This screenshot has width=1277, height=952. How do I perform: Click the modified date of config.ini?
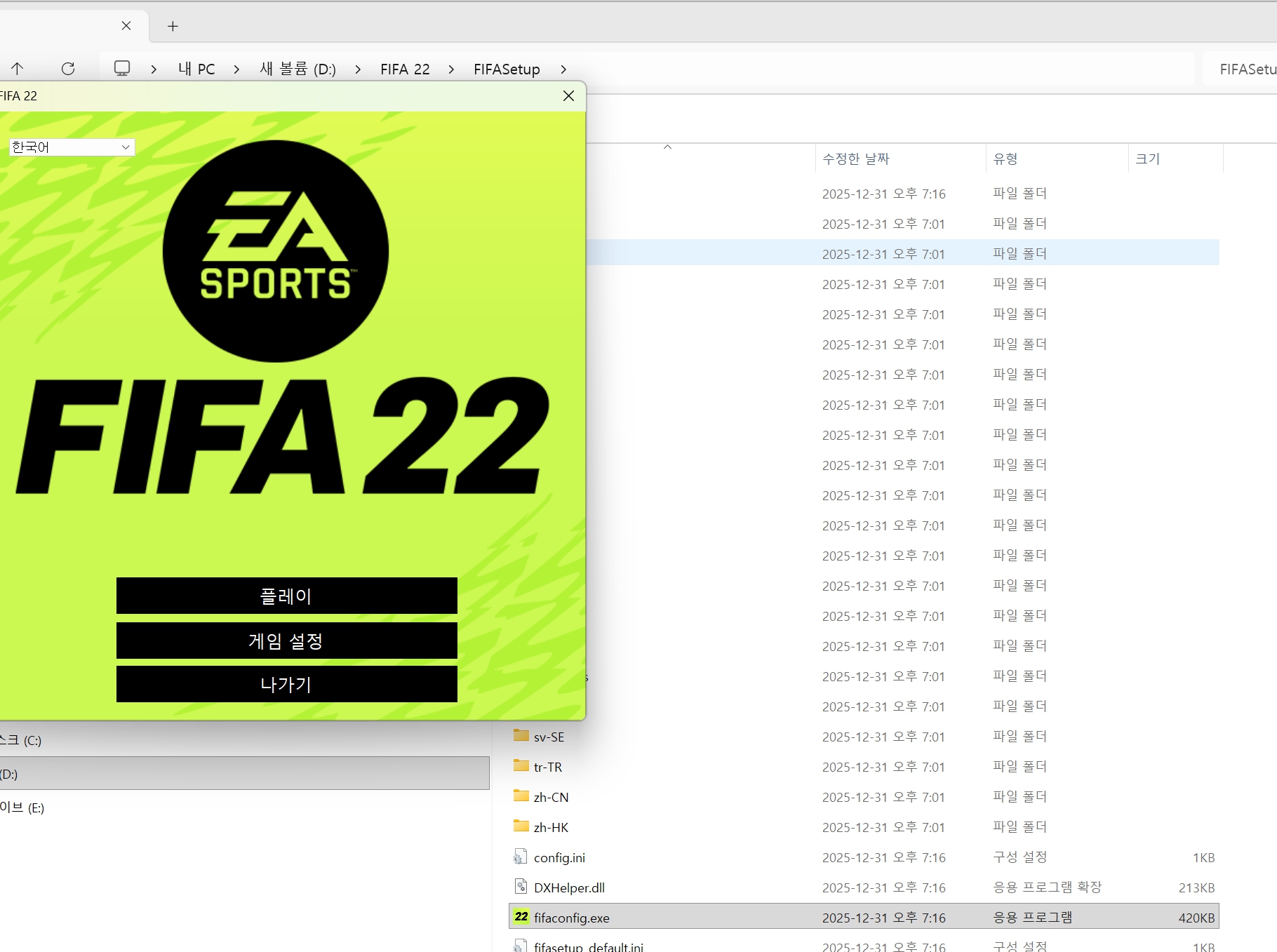(884, 857)
